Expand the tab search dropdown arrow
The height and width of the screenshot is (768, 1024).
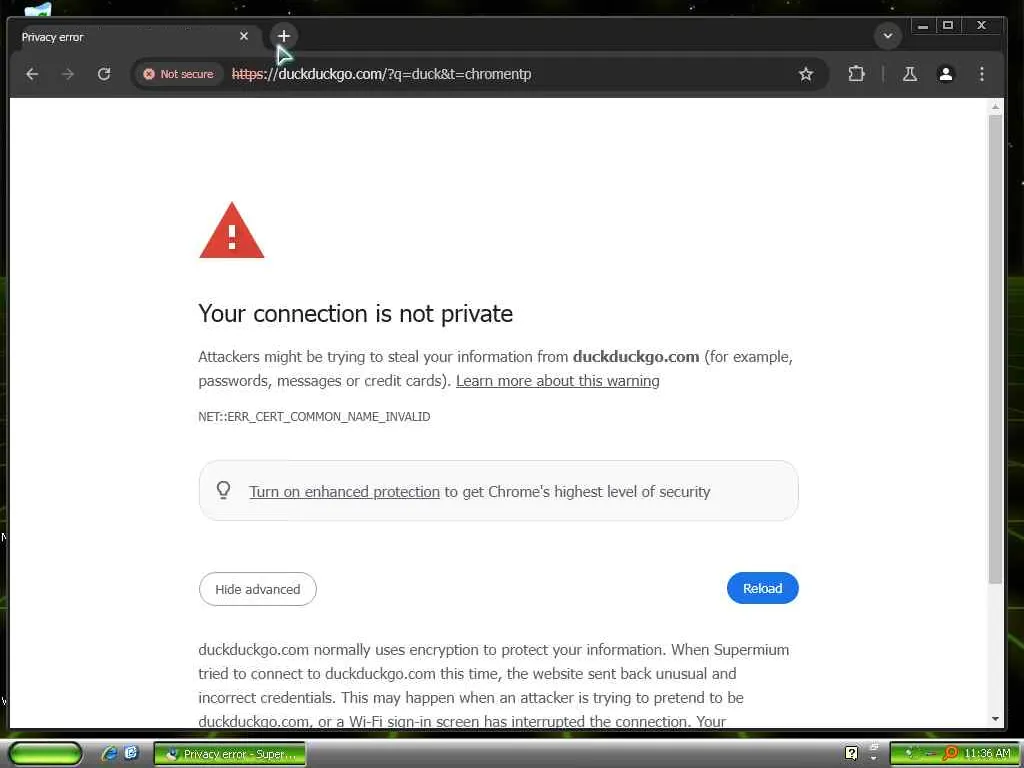click(x=888, y=36)
